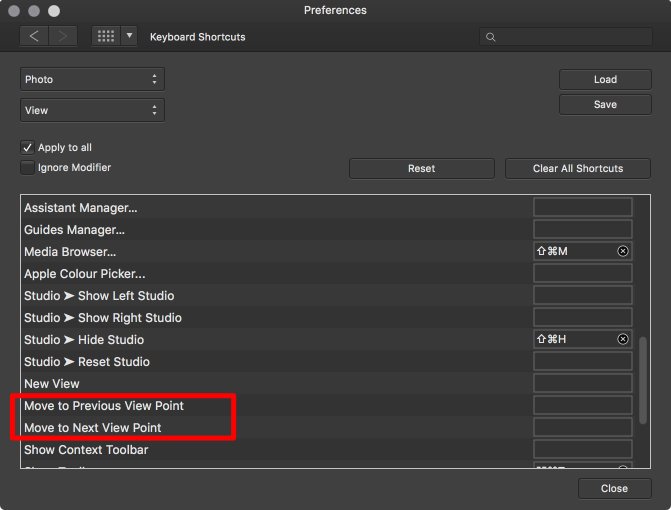Clear the Media Browser shortcut
This screenshot has height=510, width=671.
(623, 251)
